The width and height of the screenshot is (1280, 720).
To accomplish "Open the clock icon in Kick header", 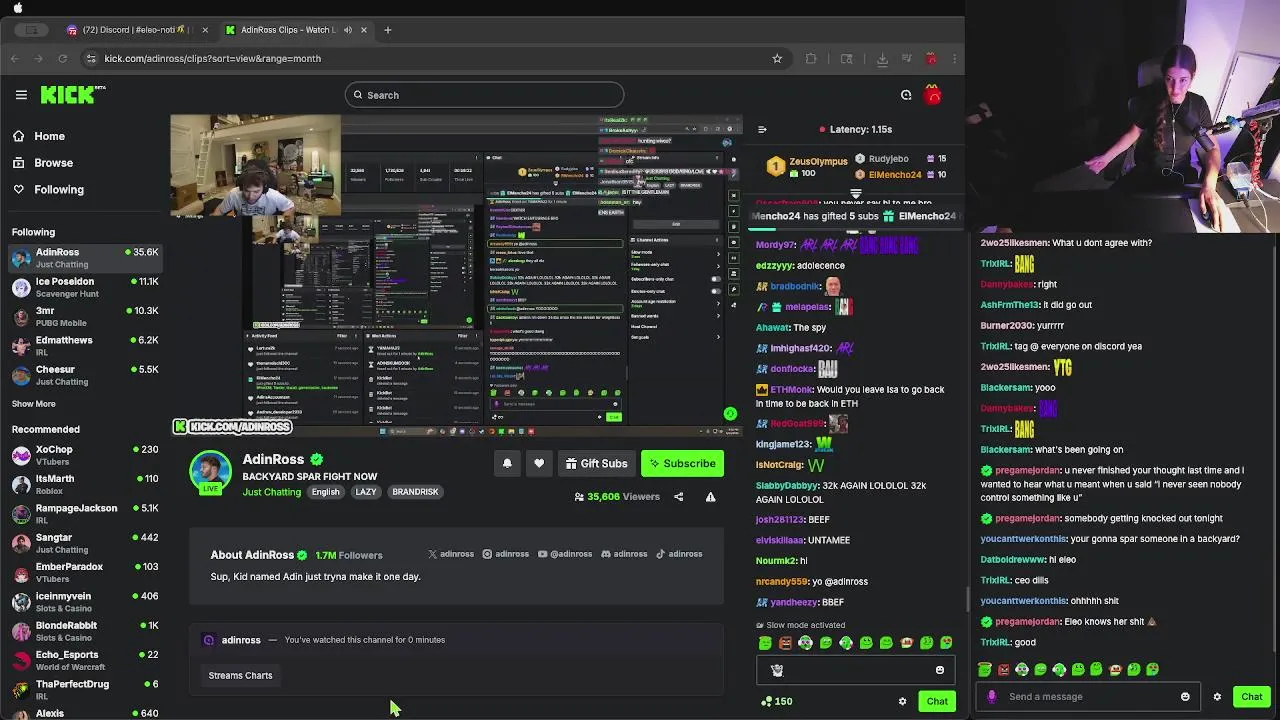I will pos(906,95).
